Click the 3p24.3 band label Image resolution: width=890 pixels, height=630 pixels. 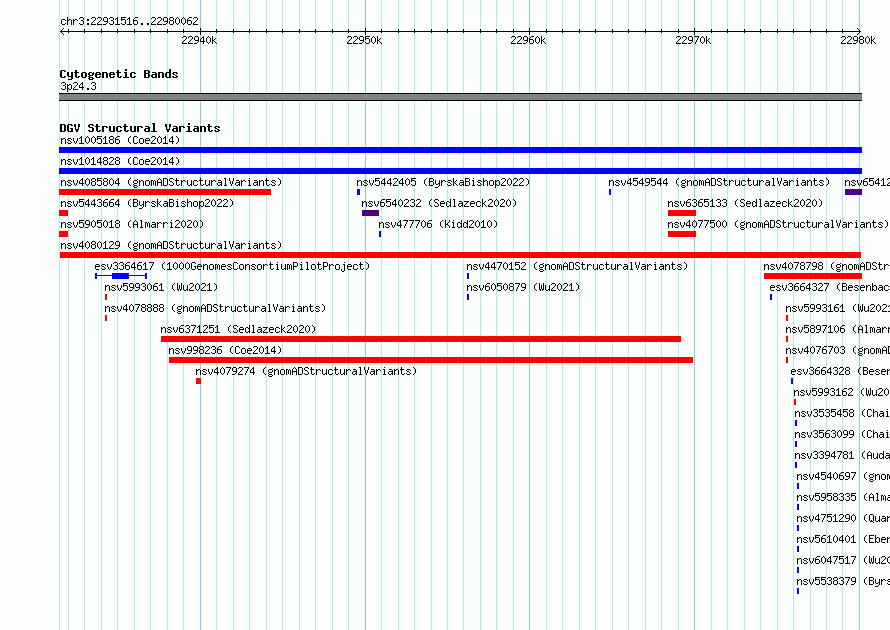[x=78, y=86]
